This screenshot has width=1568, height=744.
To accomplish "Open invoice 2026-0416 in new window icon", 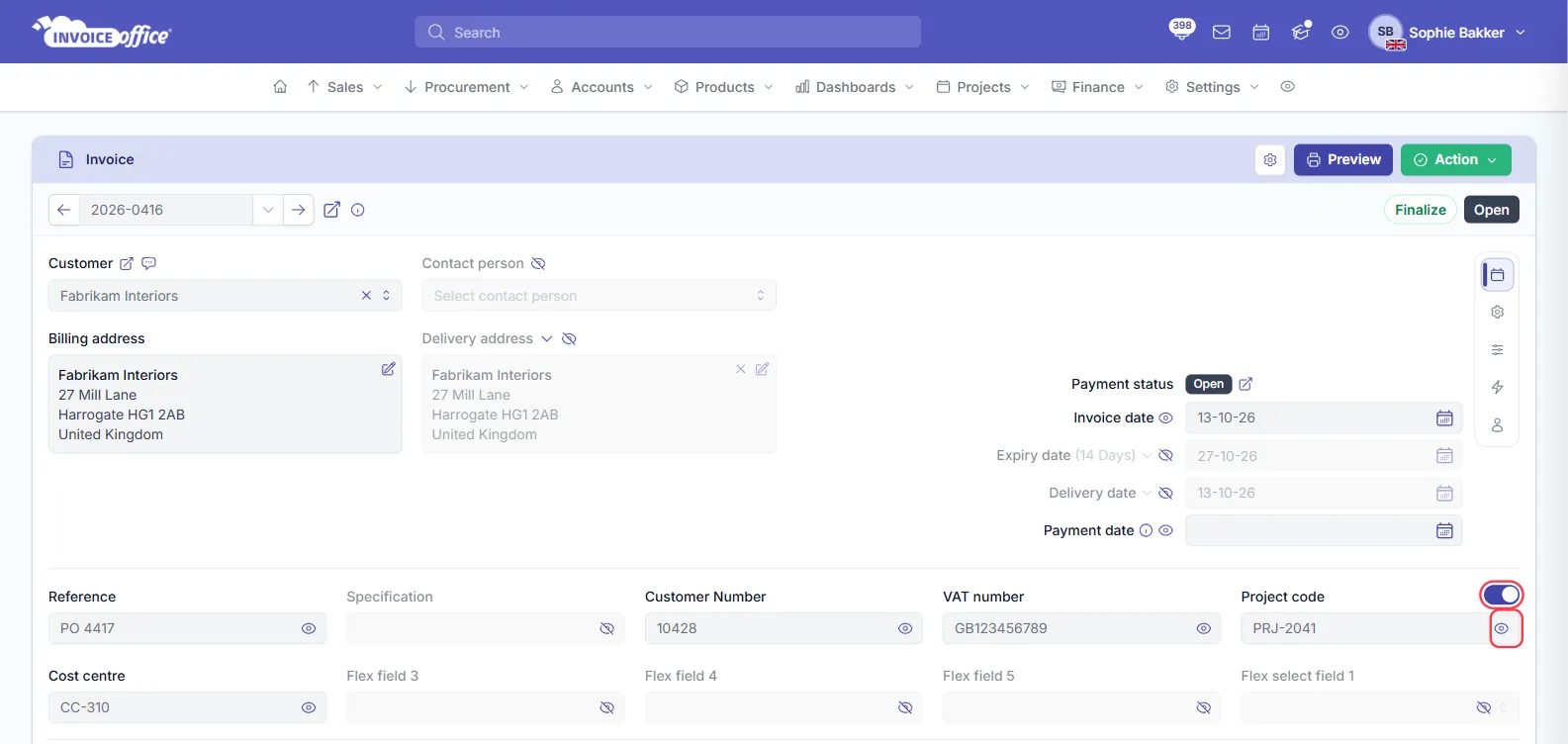I will (332, 210).
